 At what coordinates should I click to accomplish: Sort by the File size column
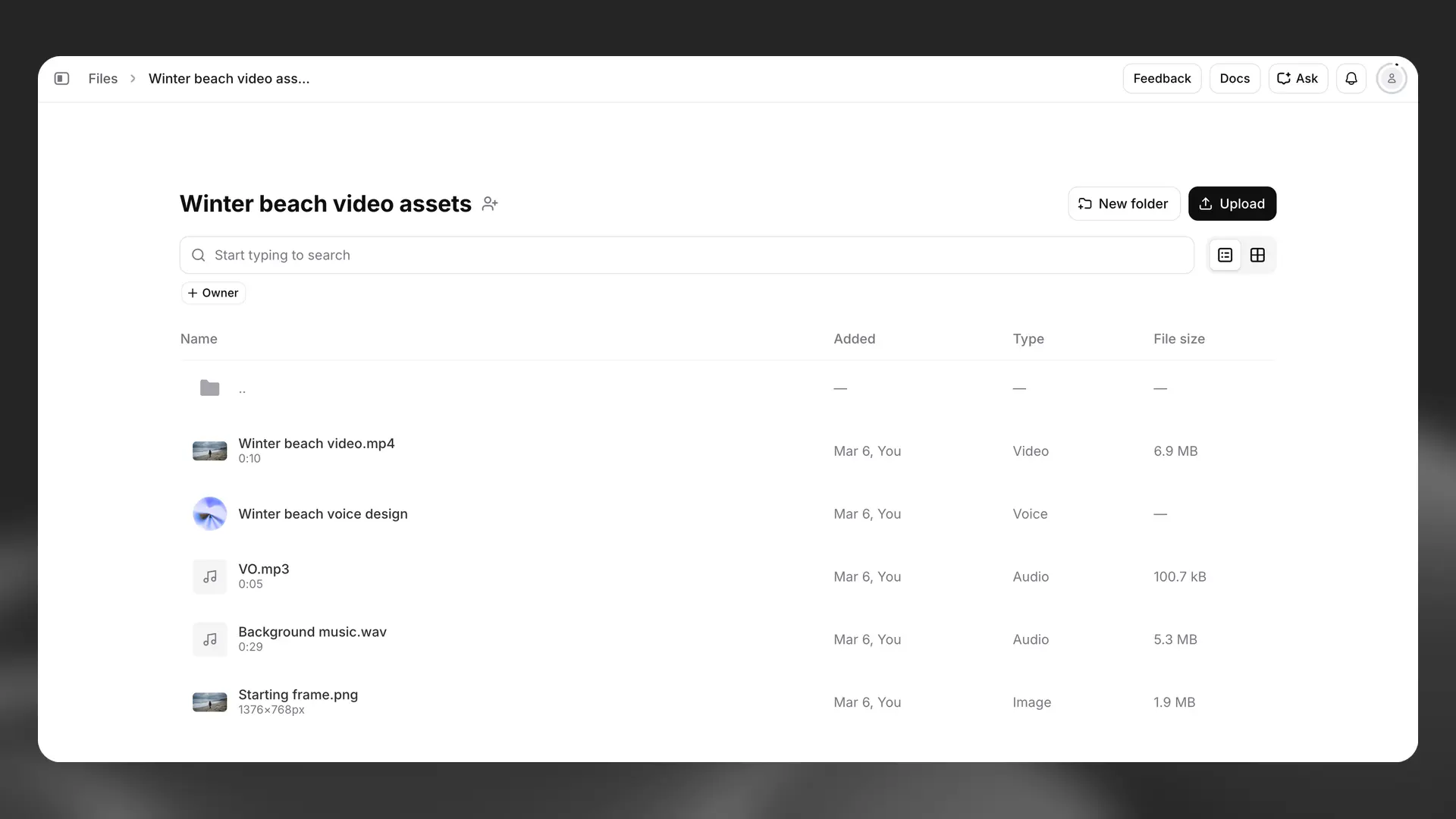tap(1178, 339)
